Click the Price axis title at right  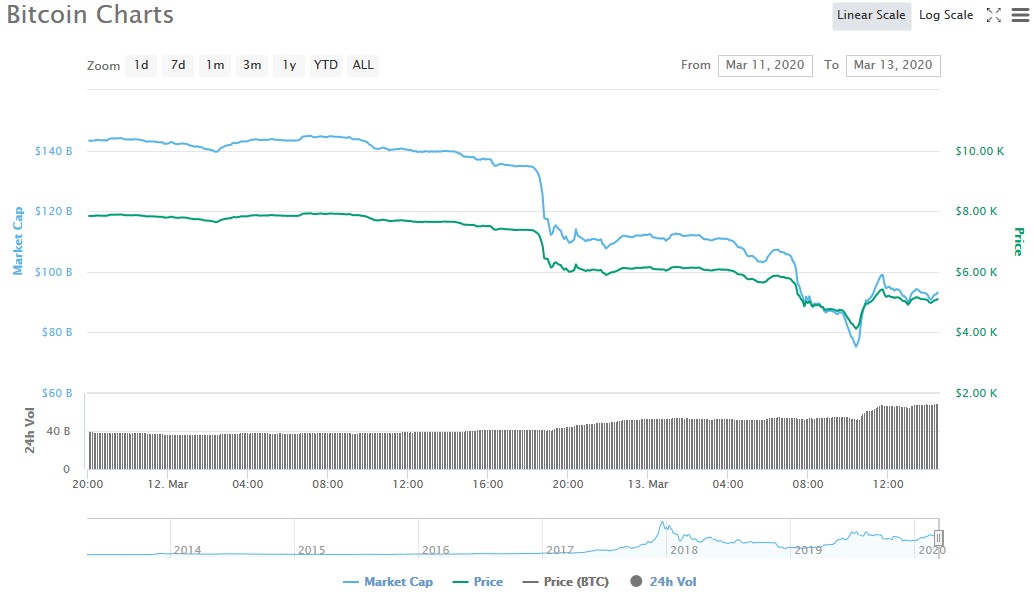(1019, 241)
